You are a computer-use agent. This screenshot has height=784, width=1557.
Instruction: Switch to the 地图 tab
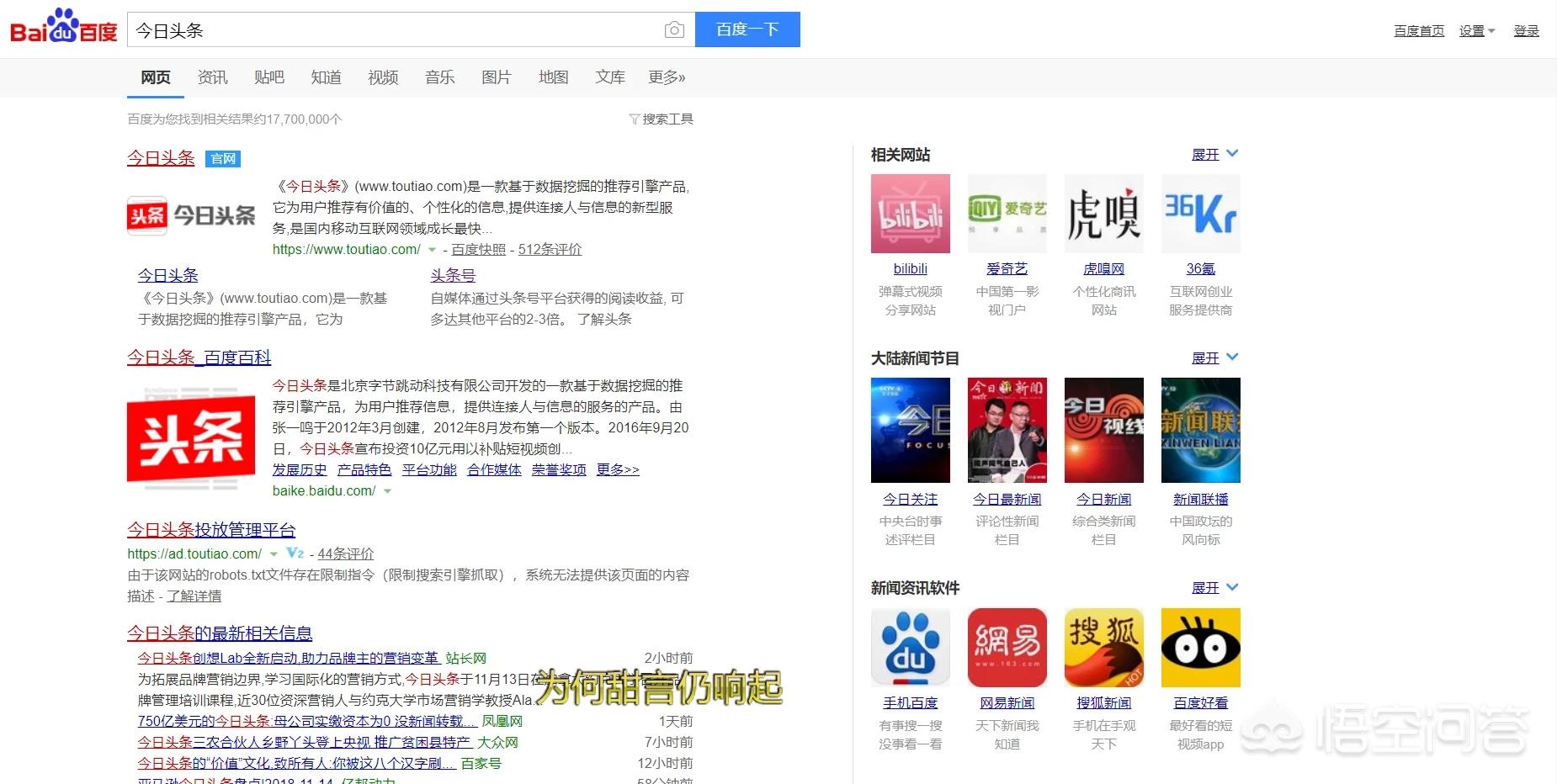[x=553, y=77]
